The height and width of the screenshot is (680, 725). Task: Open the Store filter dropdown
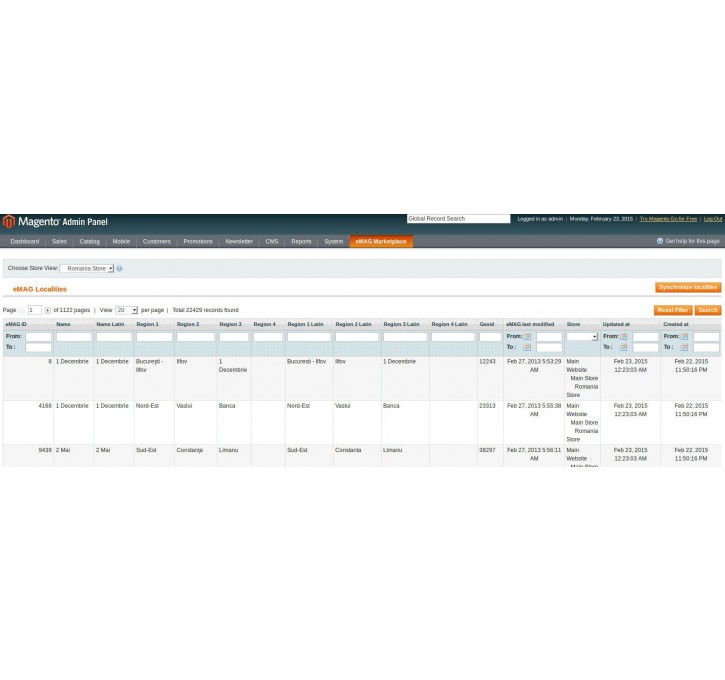(582, 337)
